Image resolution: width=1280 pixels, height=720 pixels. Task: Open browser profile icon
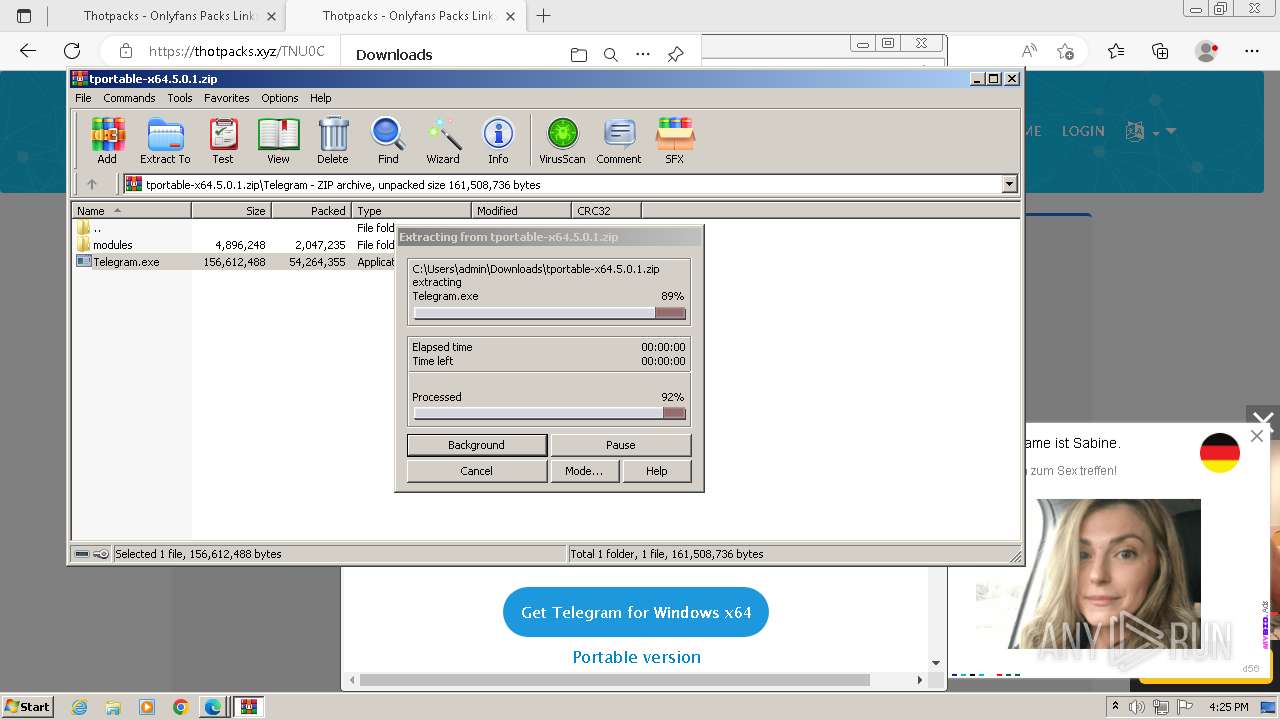(x=1207, y=51)
